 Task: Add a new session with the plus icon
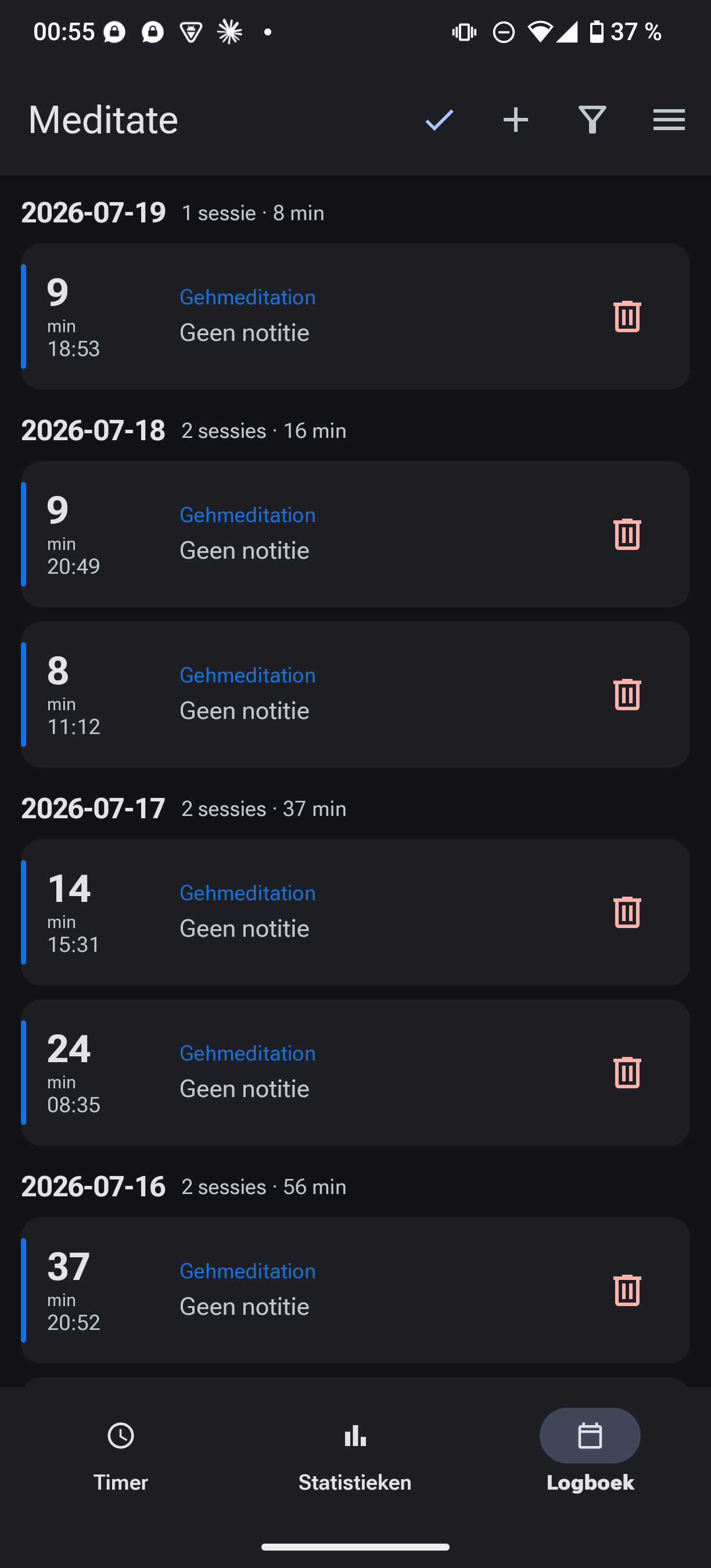(x=516, y=120)
